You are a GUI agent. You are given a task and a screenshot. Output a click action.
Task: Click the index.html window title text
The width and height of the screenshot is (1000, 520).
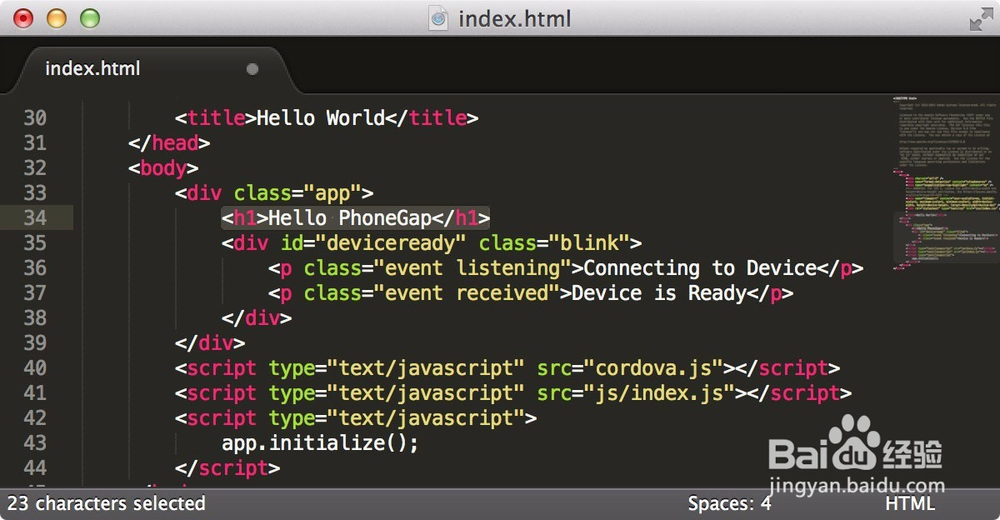[515, 19]
